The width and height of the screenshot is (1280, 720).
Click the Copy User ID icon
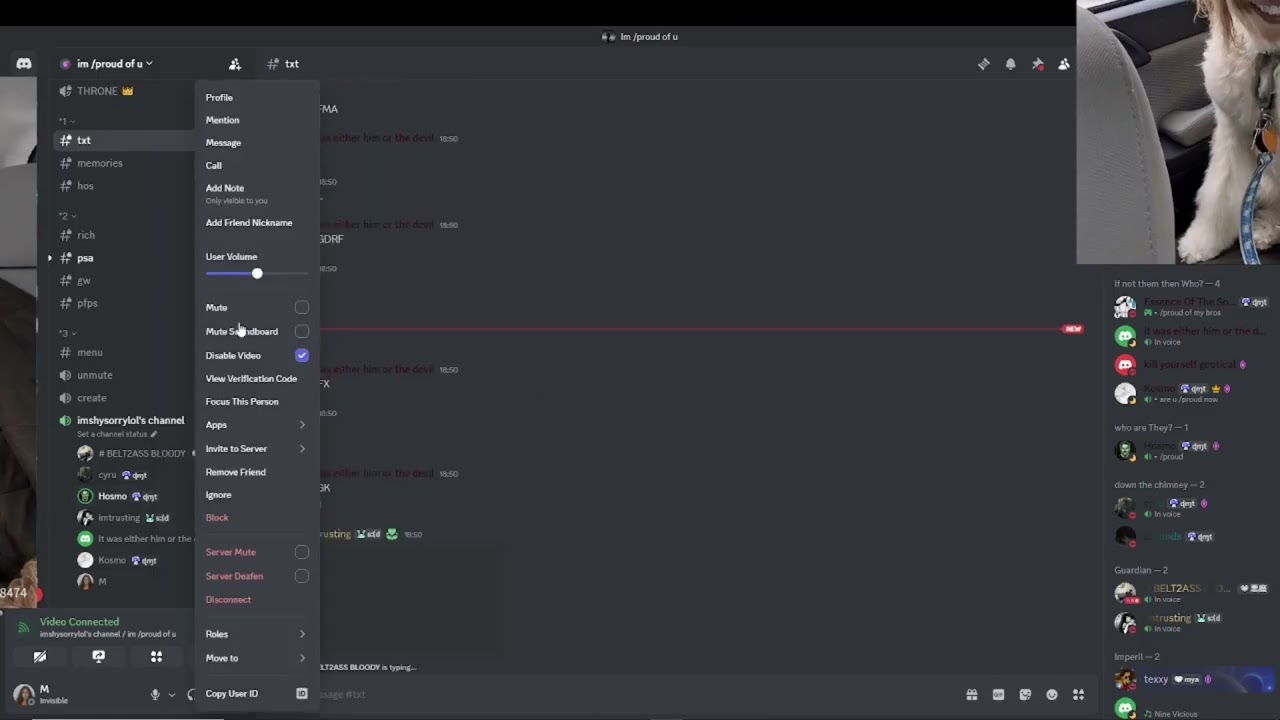click(302, 693)
